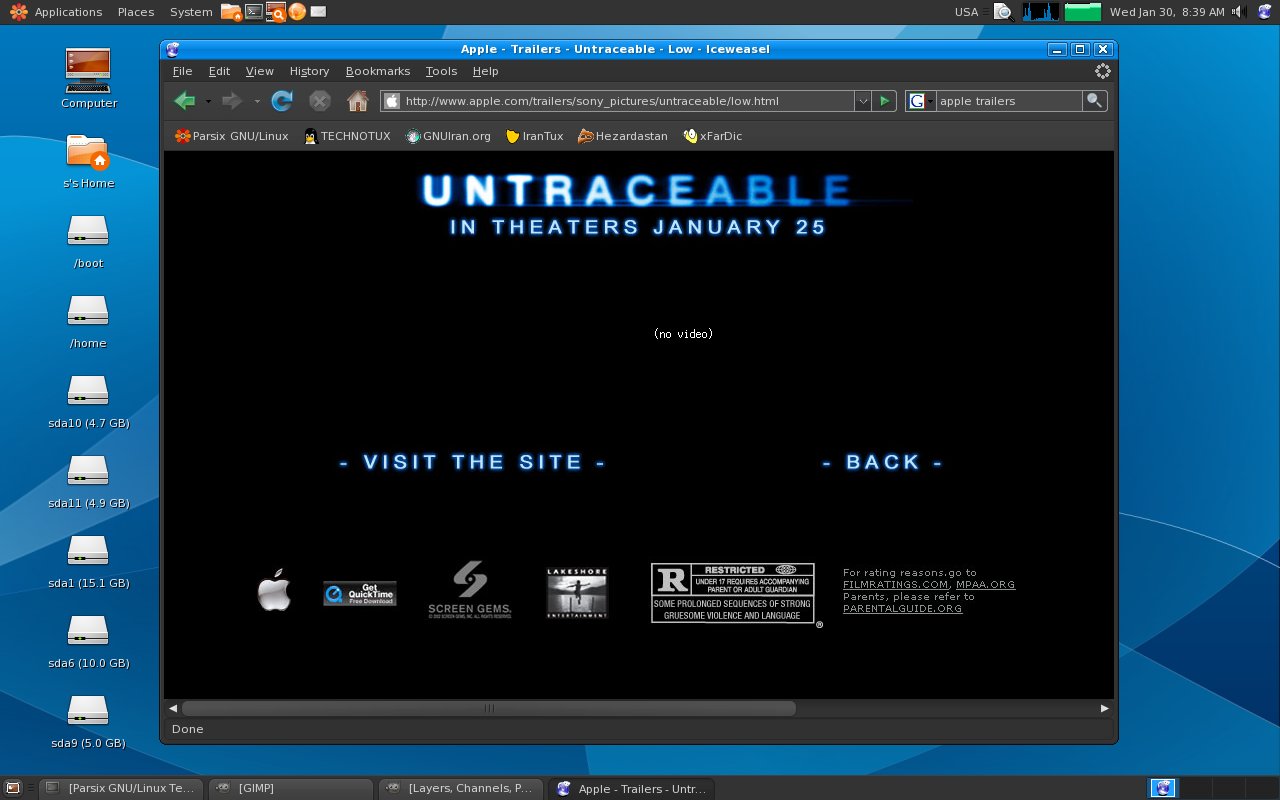Screen dimensions: 1280x800
Task: Switch to the GIMP taskbar window
Action: coord(291,788)
